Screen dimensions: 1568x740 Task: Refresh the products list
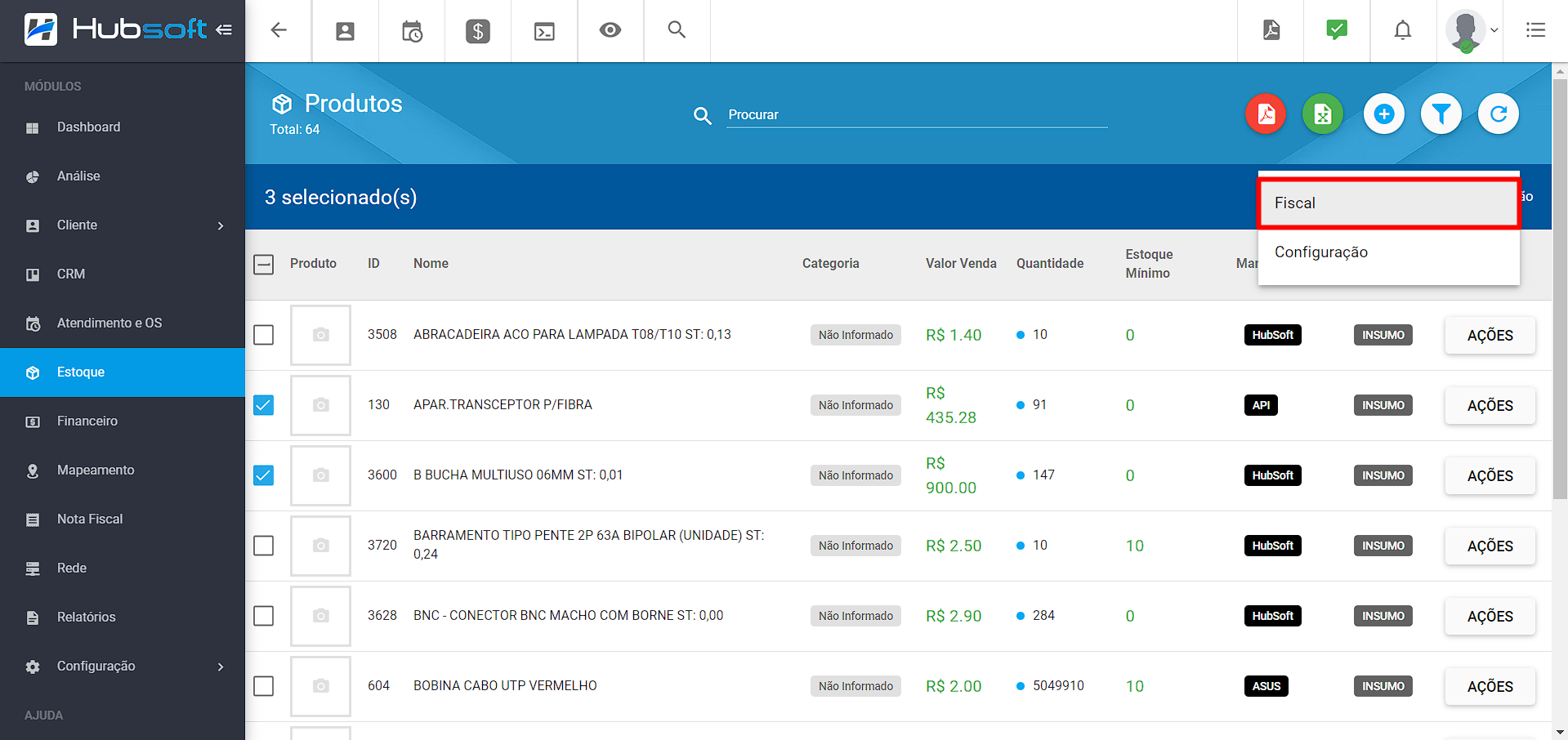click(x=1499, y=114)
